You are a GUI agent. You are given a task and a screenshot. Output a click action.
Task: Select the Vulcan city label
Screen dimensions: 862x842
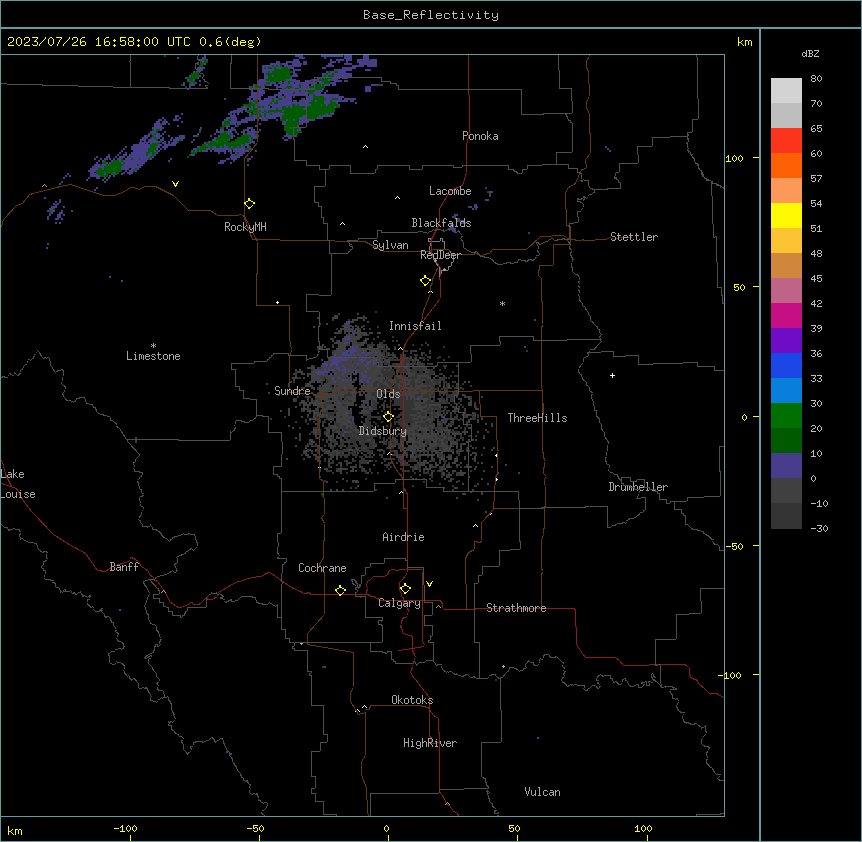pyautogui.click(x=542, y=792)
